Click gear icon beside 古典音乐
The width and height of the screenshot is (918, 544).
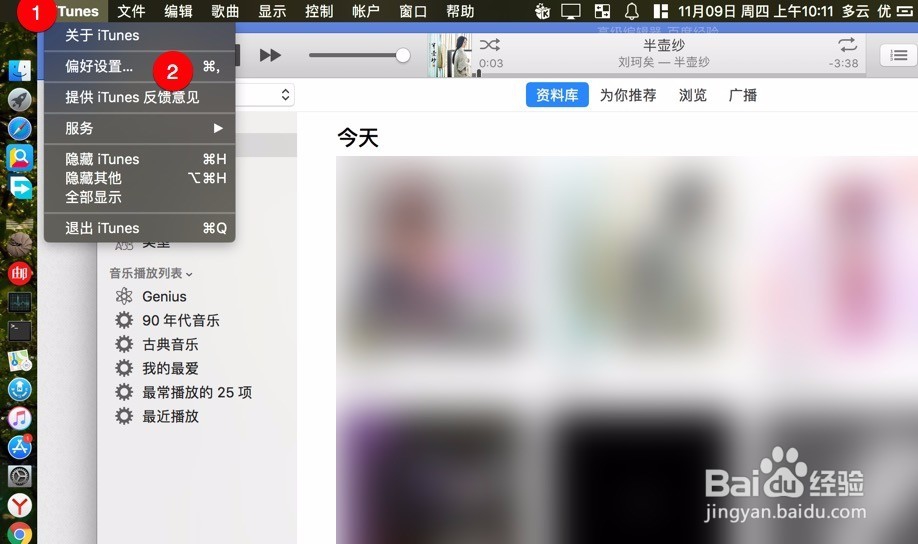point(124,344)
